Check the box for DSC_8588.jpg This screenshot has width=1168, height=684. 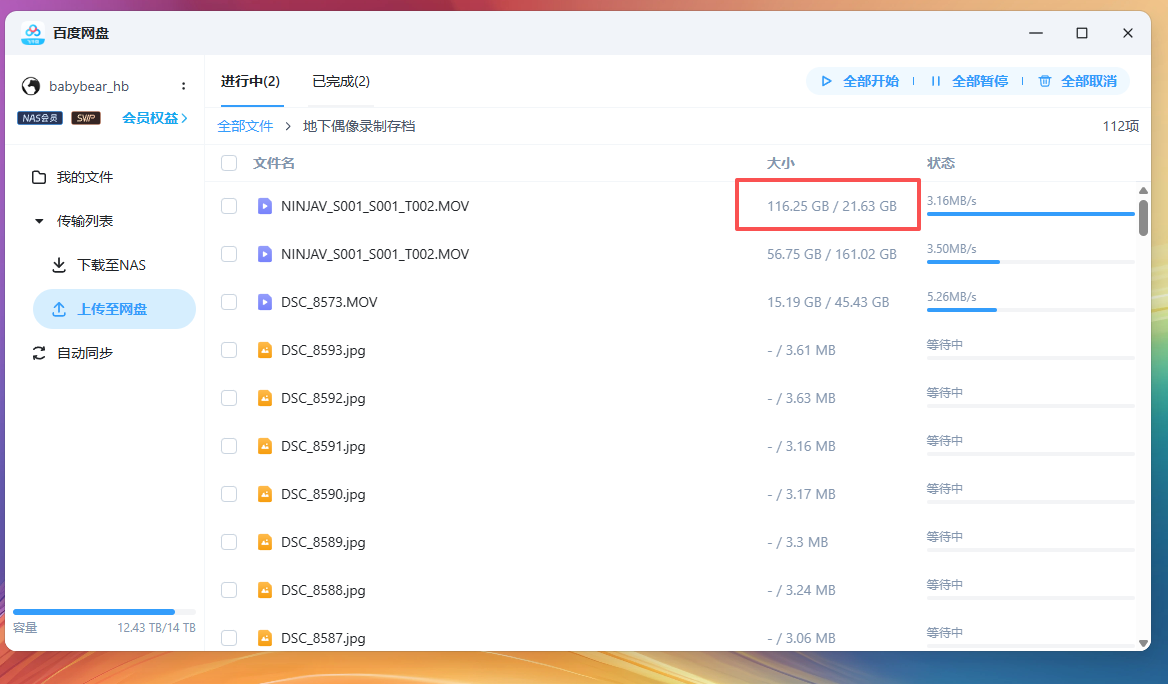(x=229, y=590)
